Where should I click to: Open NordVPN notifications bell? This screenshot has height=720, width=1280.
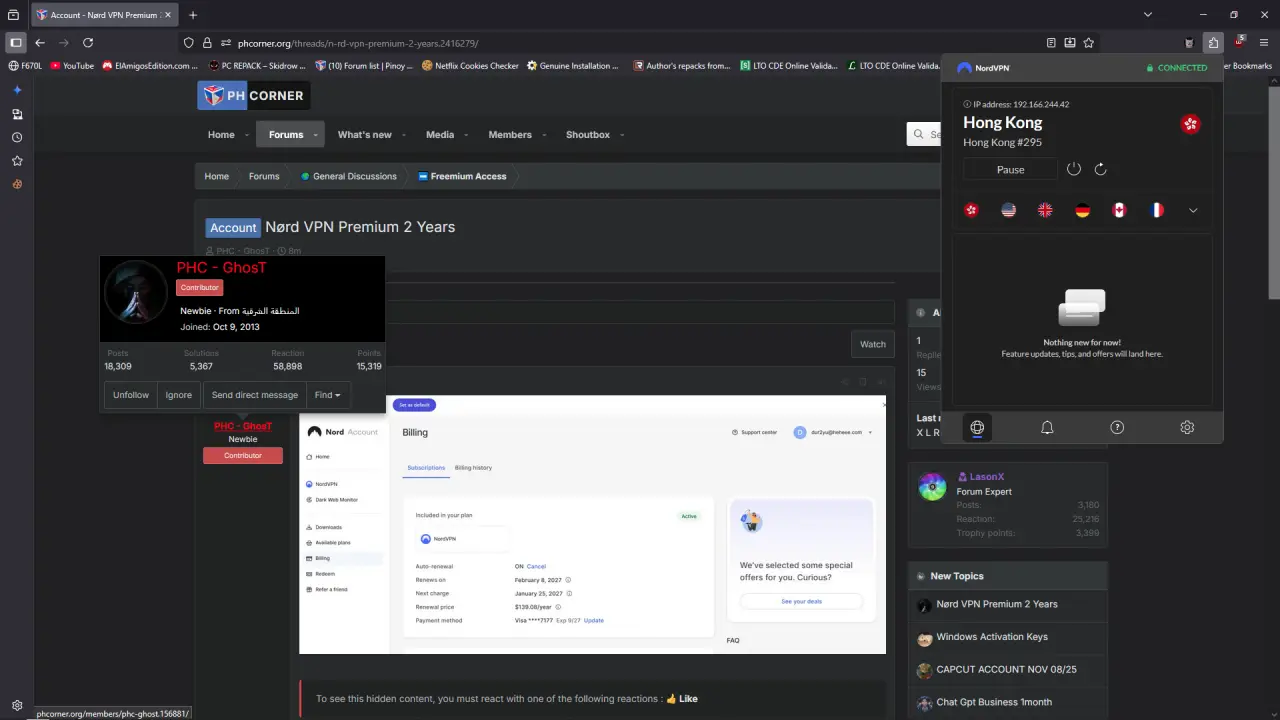click(x=1047, y=427)
